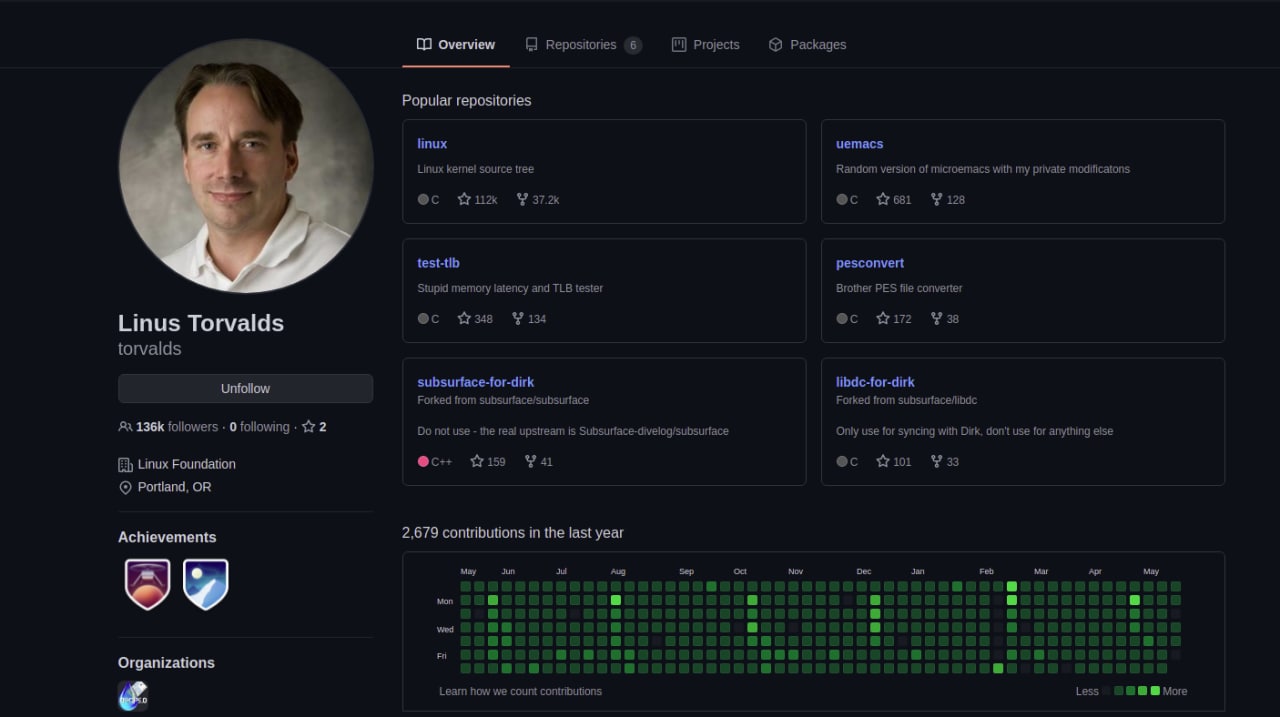Open the uemacs repository link
The height and width of the screenshot is (717, 1280).
pos(859,144)
